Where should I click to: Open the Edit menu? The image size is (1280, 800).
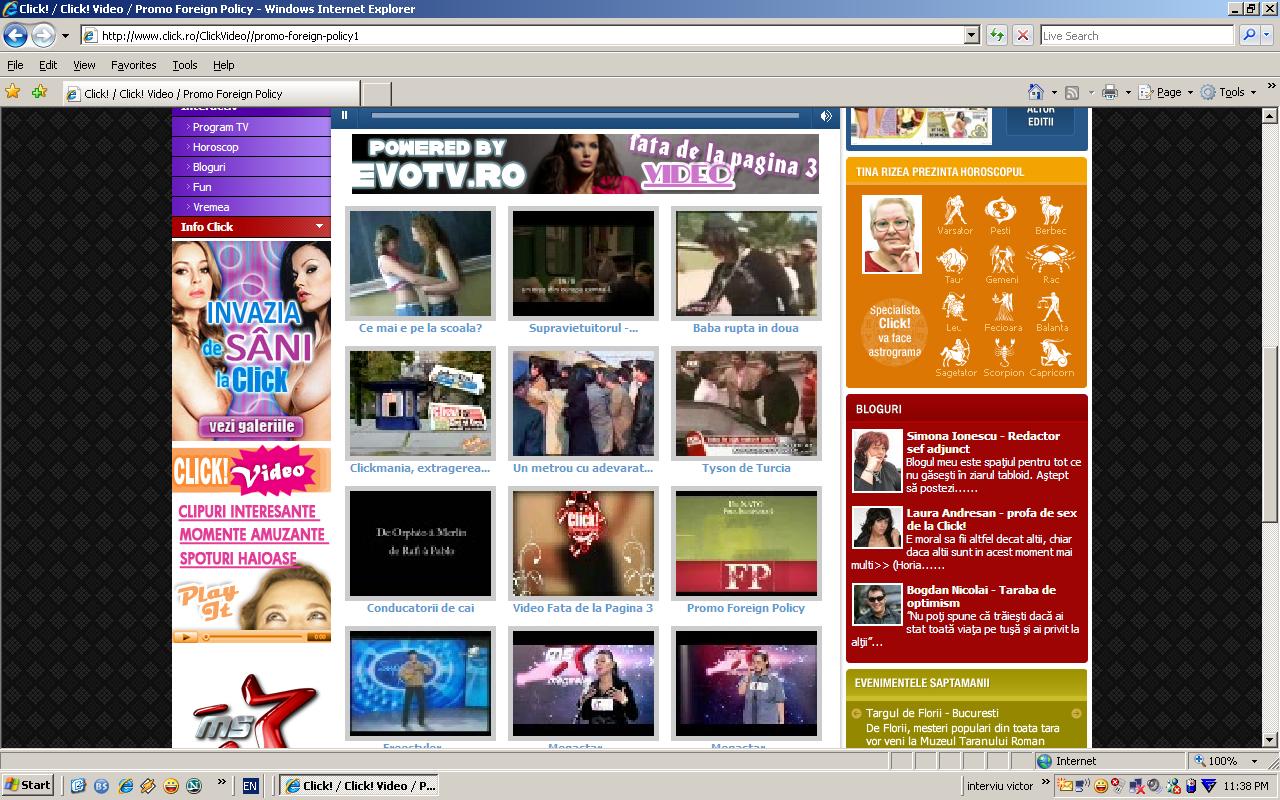click(x=48, y=65)
